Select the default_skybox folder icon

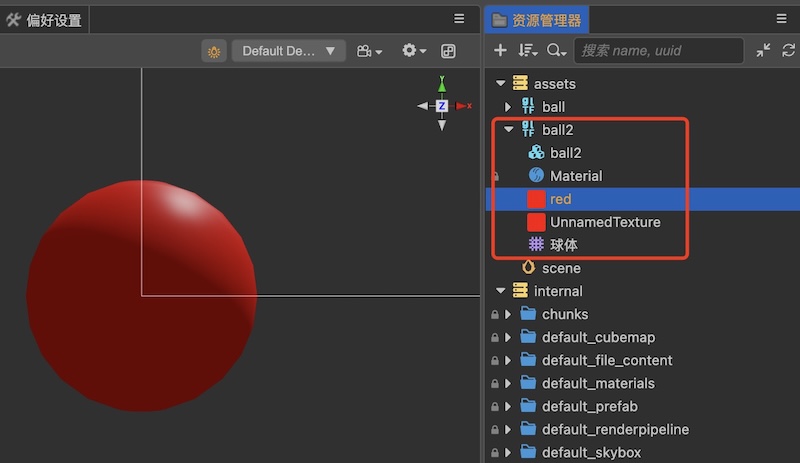(x=528, y=451)
